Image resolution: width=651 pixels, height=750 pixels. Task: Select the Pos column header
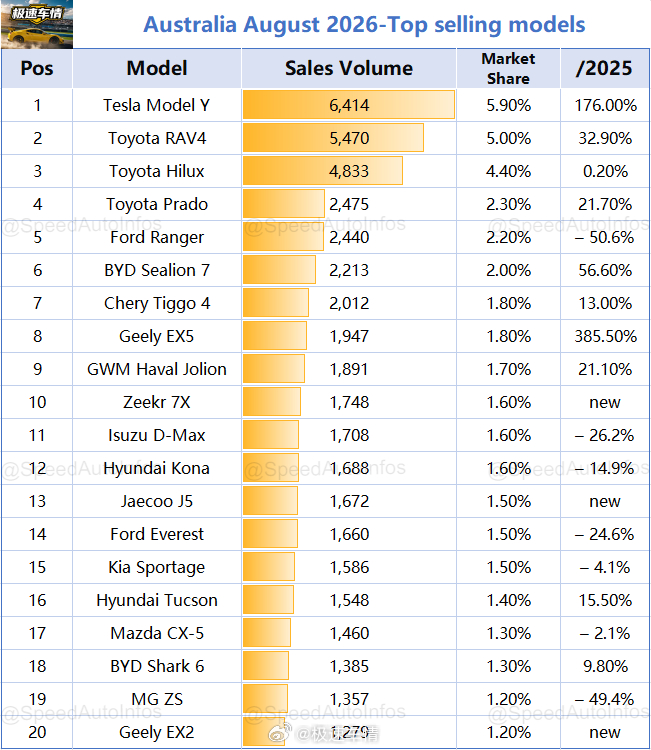point(37,68)
